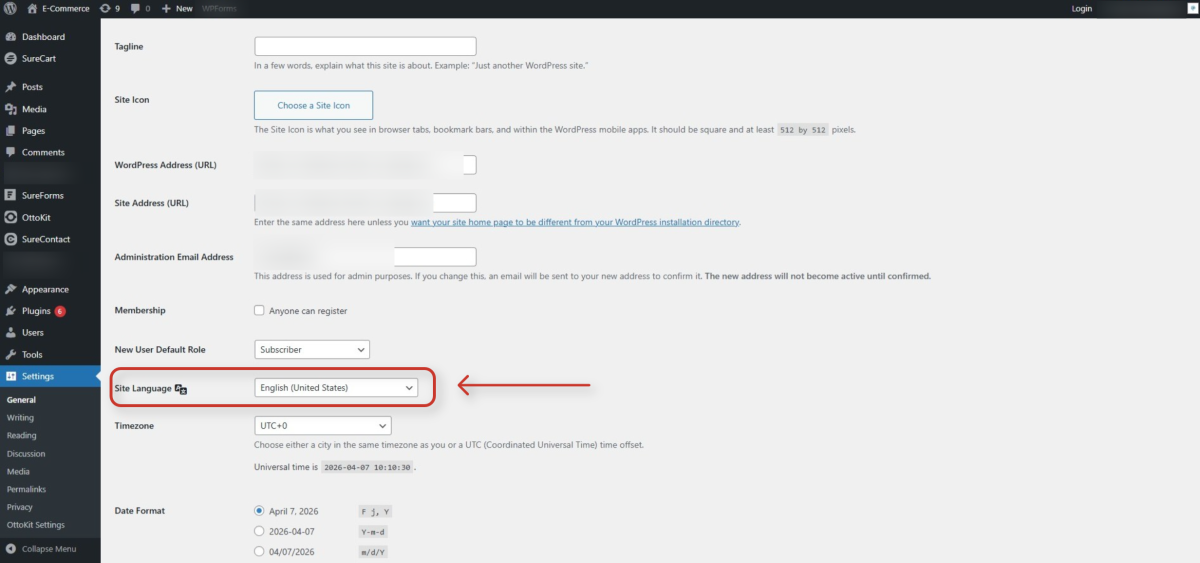Click the Tools wrench icon
1200x563 pixels.
click(10, 354)
